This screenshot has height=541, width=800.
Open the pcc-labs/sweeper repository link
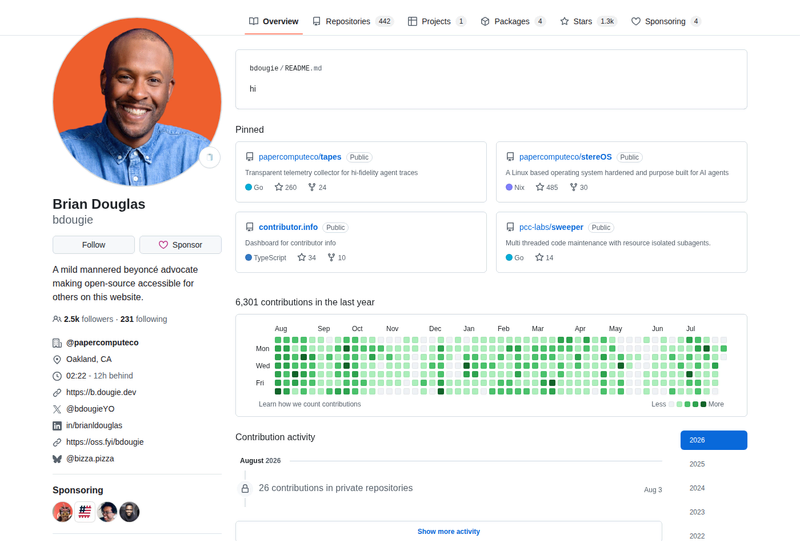pyautogui.click(x=551, y=227)
